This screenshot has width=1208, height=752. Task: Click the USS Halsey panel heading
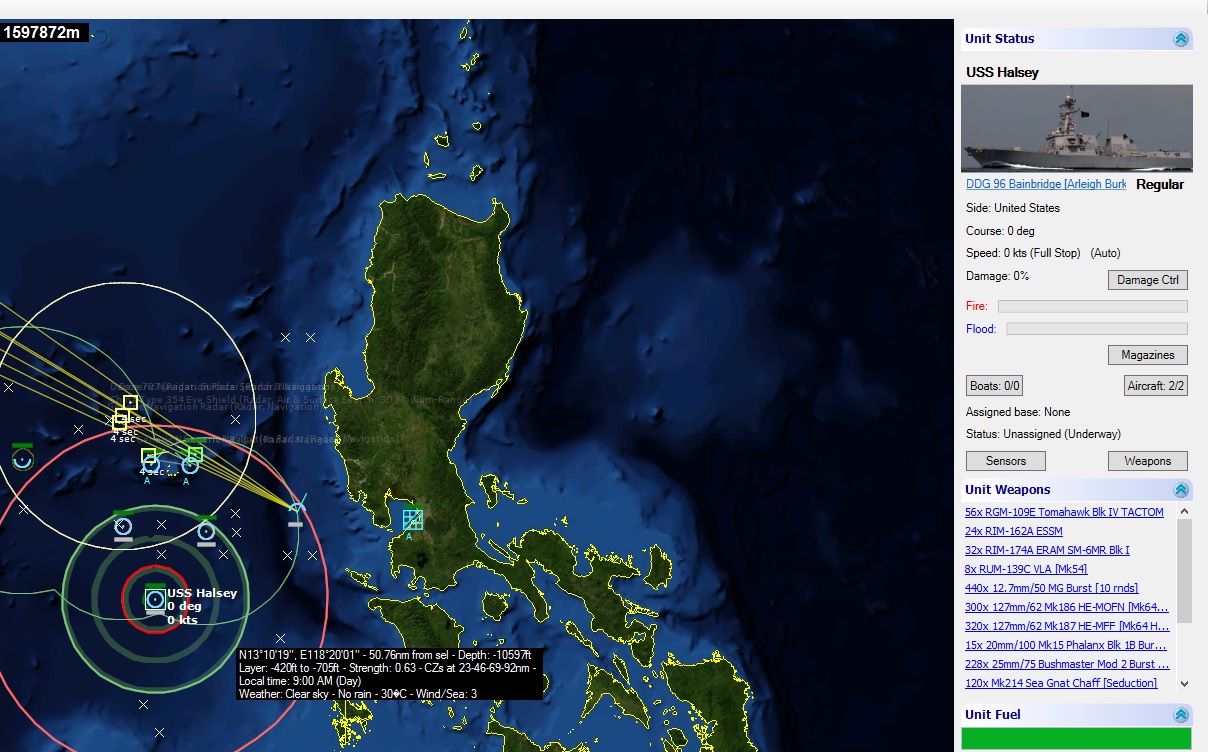pos(1002,73)
